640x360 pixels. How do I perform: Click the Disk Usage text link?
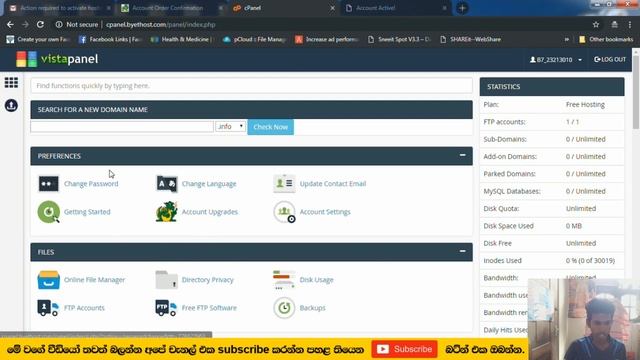point(316,280)
